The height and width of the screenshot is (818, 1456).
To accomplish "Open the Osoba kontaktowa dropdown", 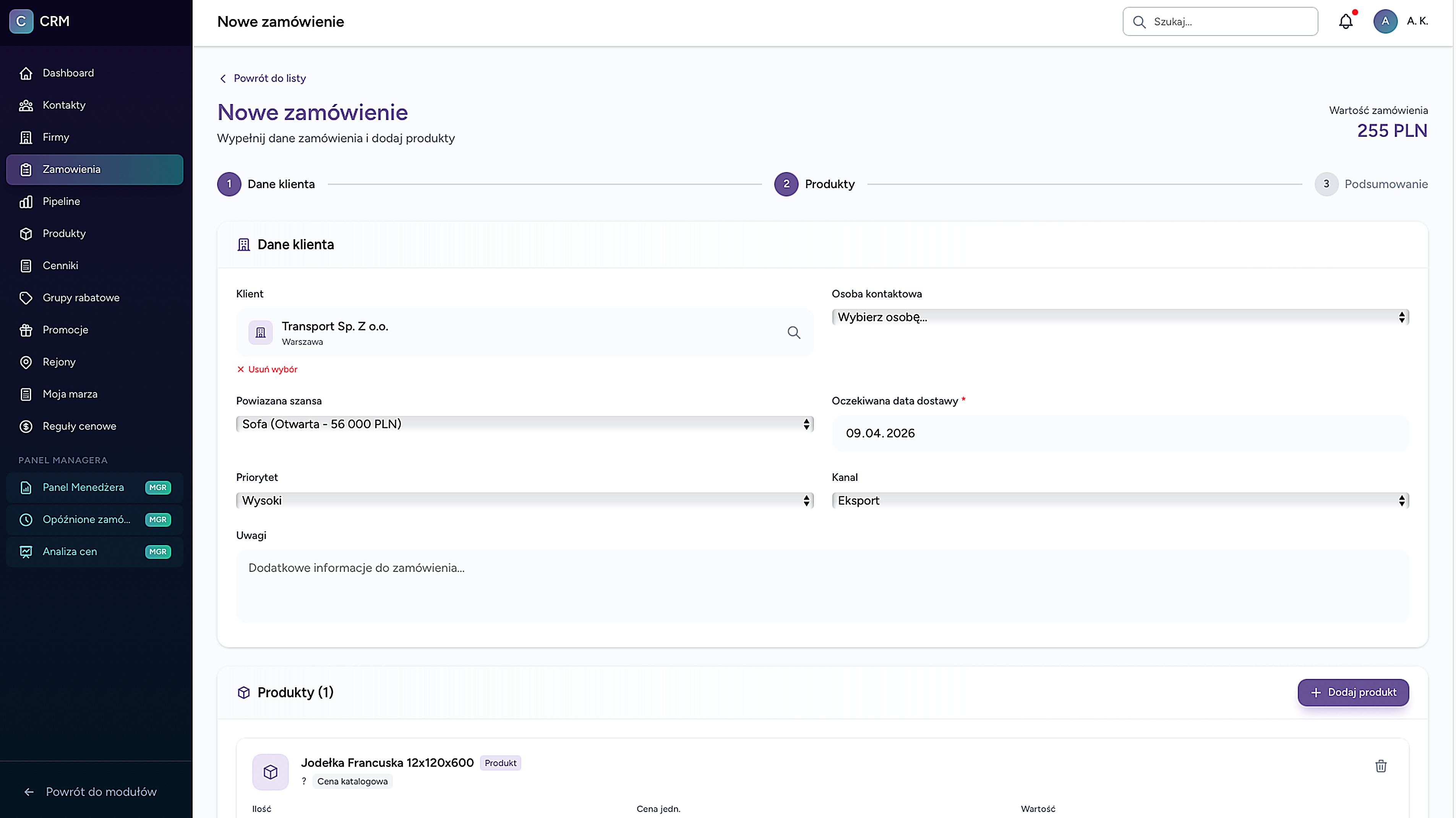I will click(x=1120, y=317).
